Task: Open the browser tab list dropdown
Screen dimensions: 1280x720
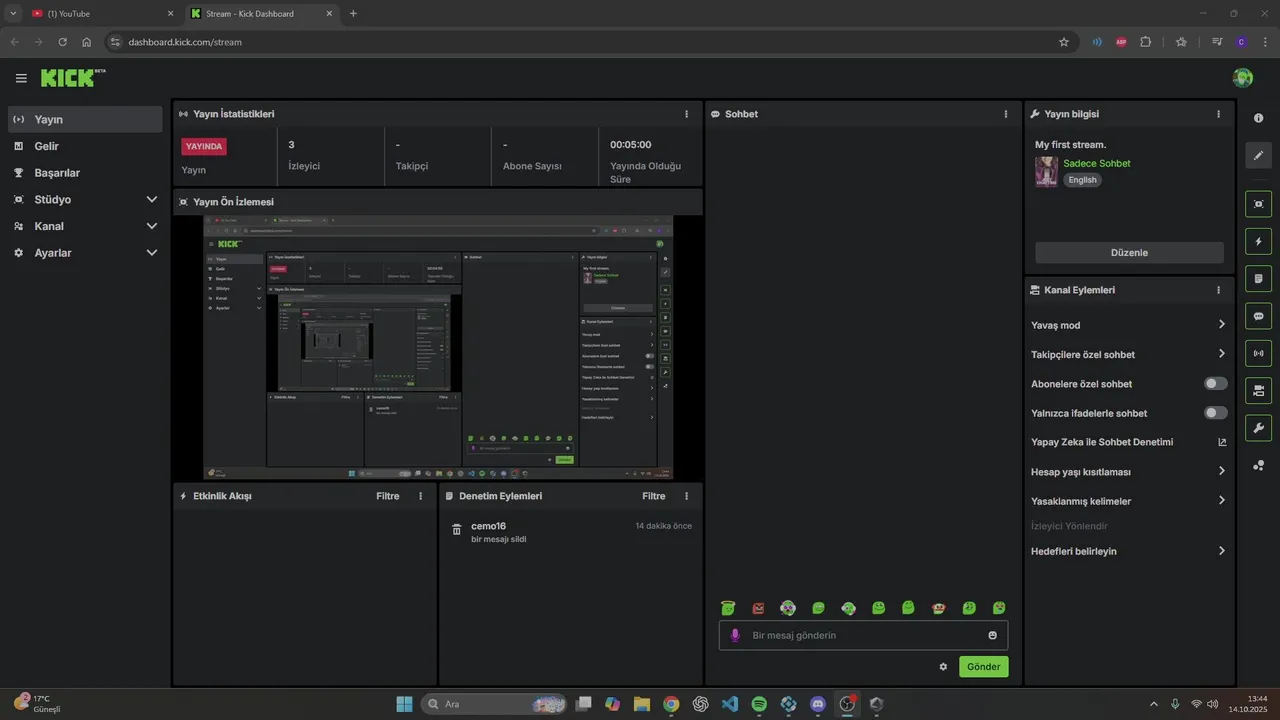Action: coord(13,13)
